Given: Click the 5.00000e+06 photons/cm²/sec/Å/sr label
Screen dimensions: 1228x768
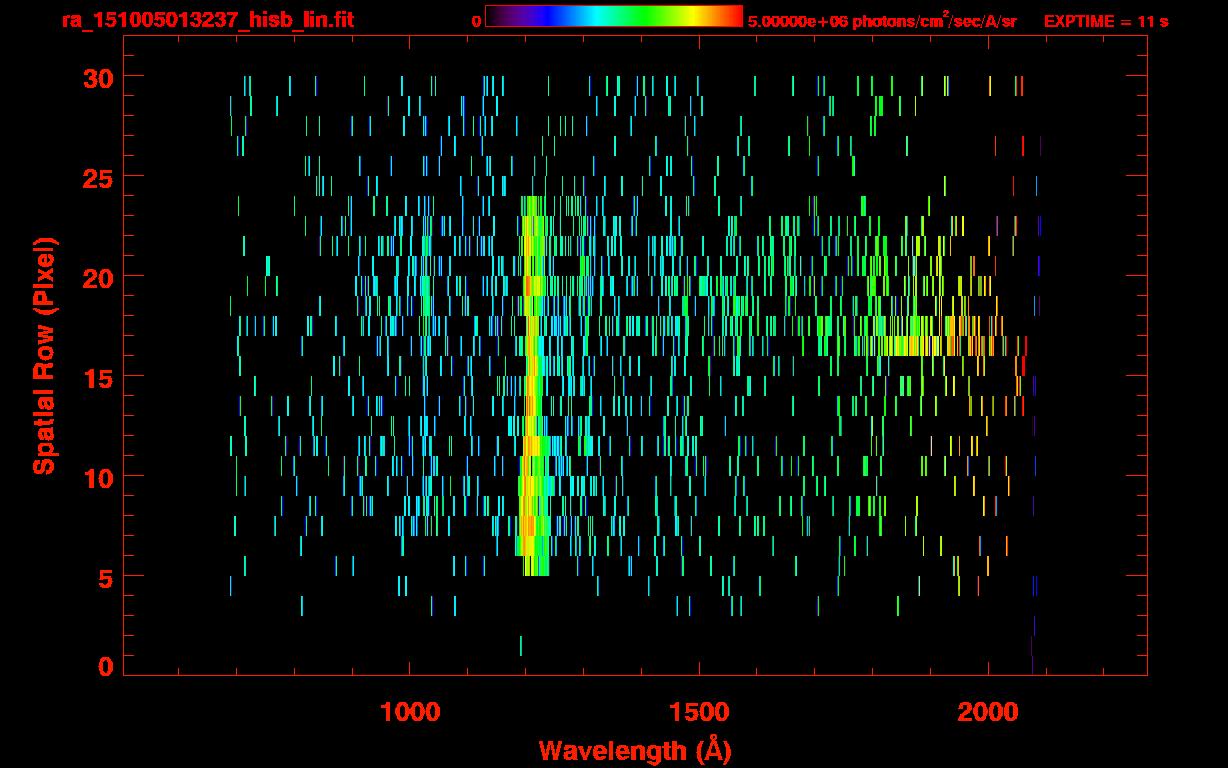Looking at the screenshot, I should coord(882,20).
